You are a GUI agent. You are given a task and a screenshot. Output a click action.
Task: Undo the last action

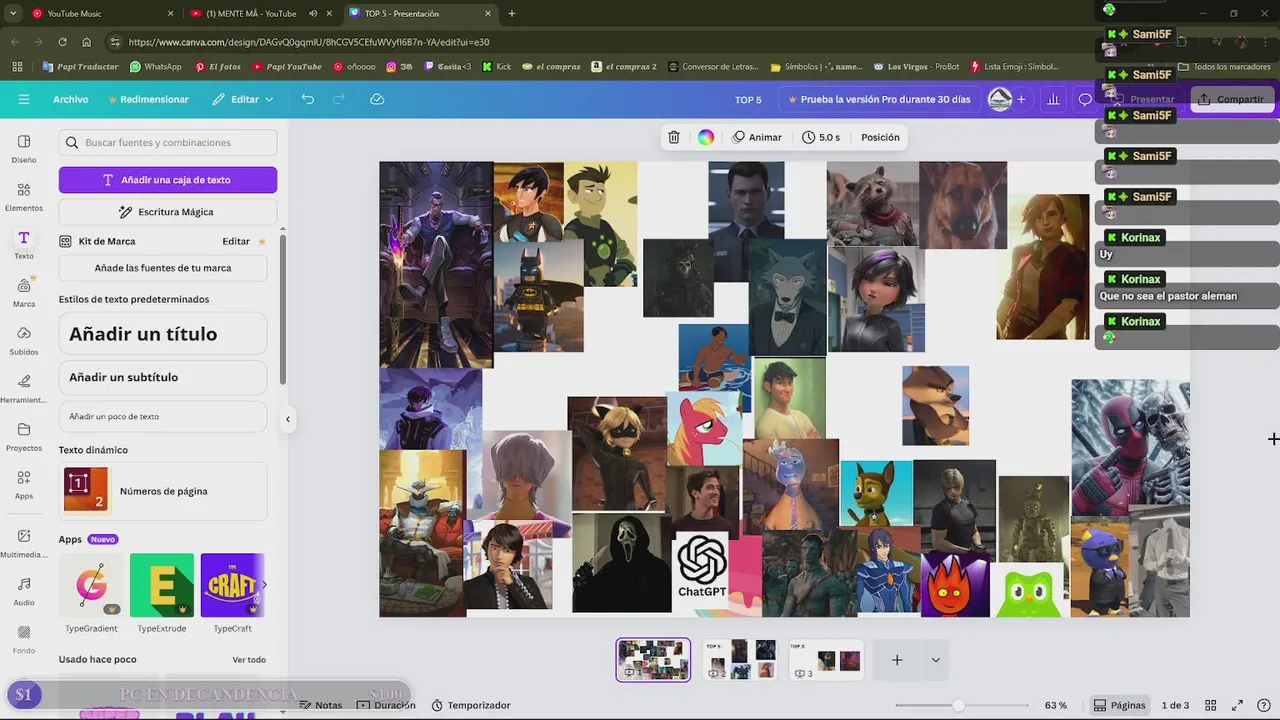(308, 99)
